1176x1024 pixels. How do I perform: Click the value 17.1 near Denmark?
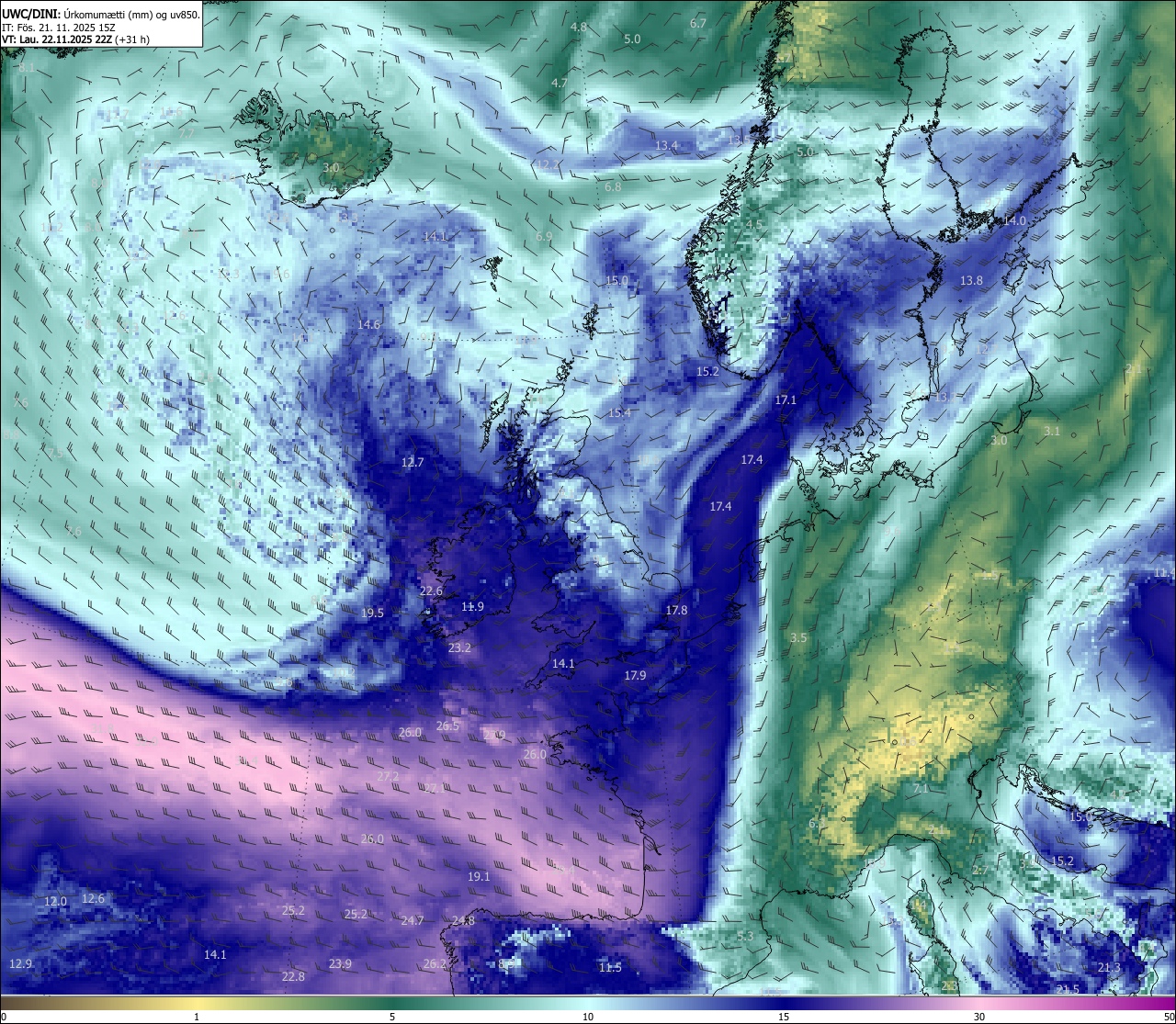[786, 400]
